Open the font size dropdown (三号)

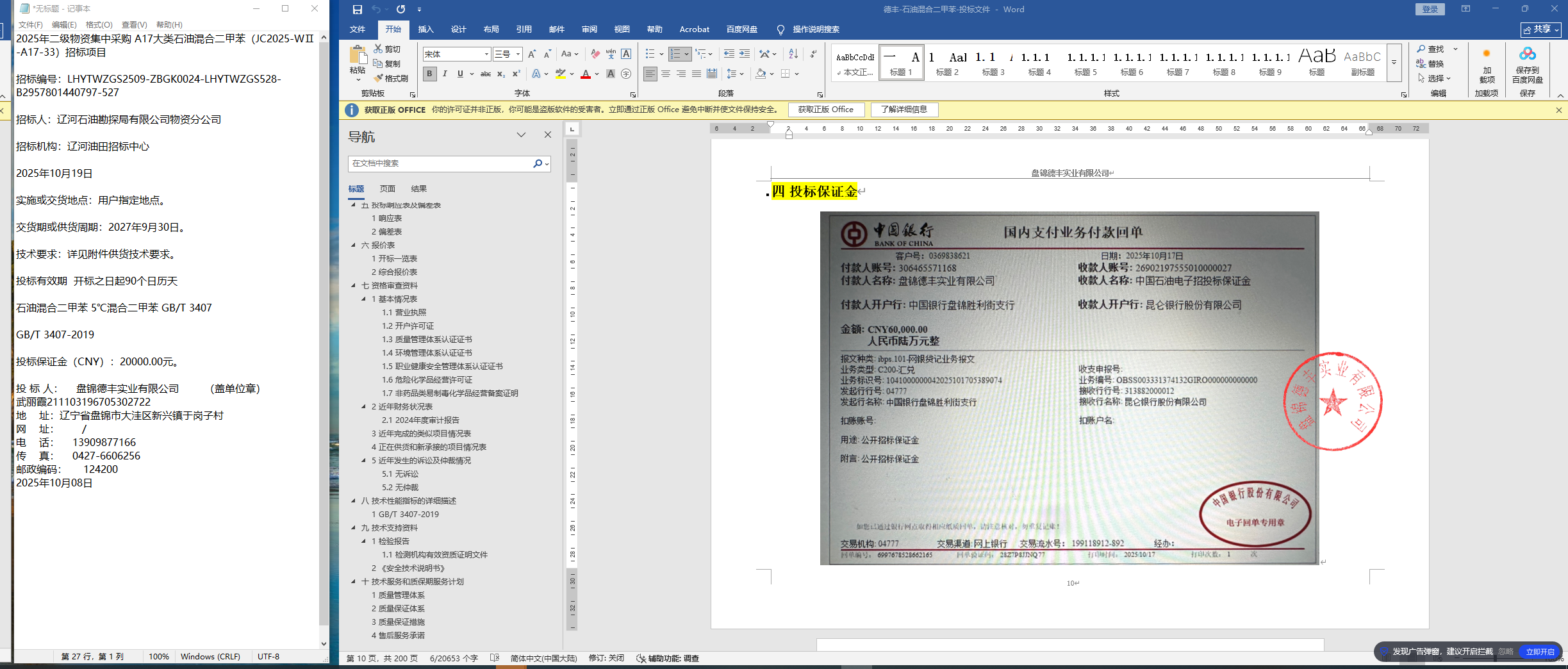point(518,54)
